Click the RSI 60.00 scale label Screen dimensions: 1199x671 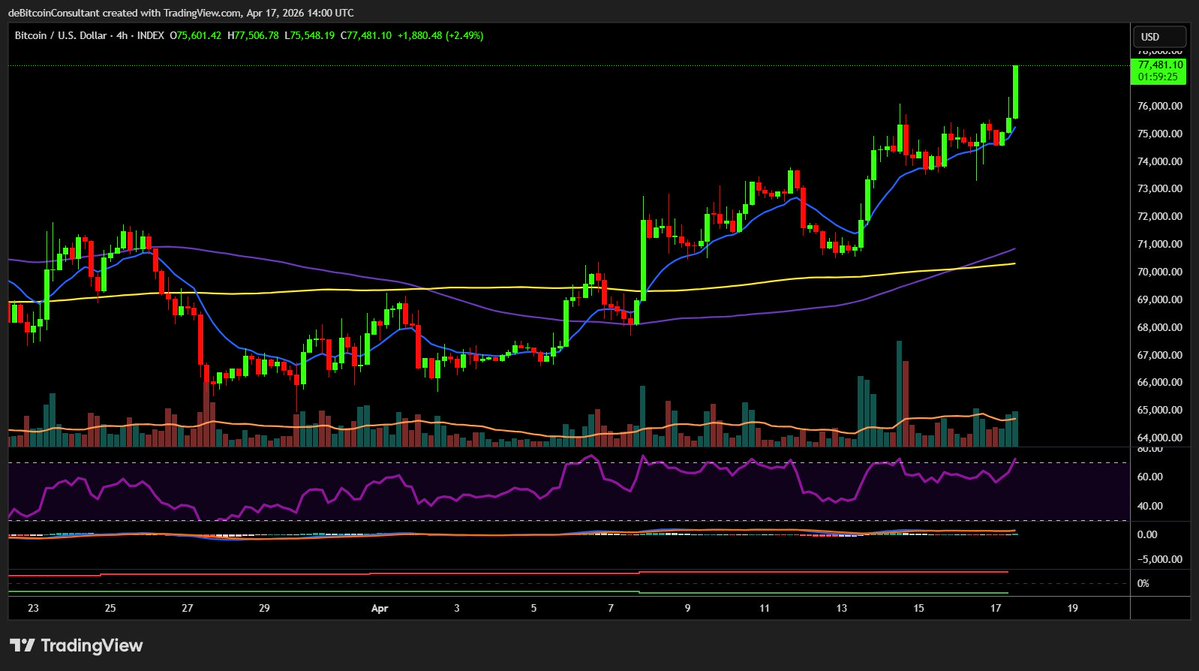coord(1150,477)
